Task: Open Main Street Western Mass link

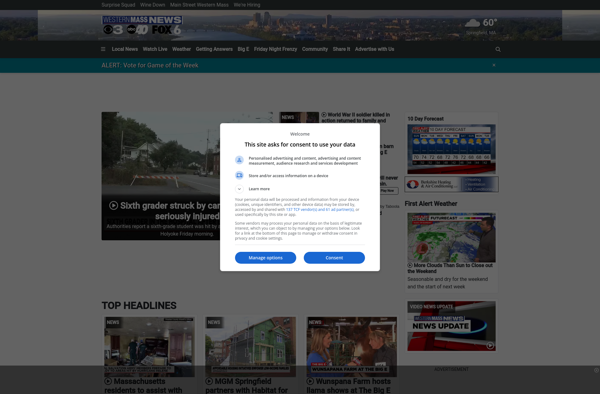Action: click(199, 5)
